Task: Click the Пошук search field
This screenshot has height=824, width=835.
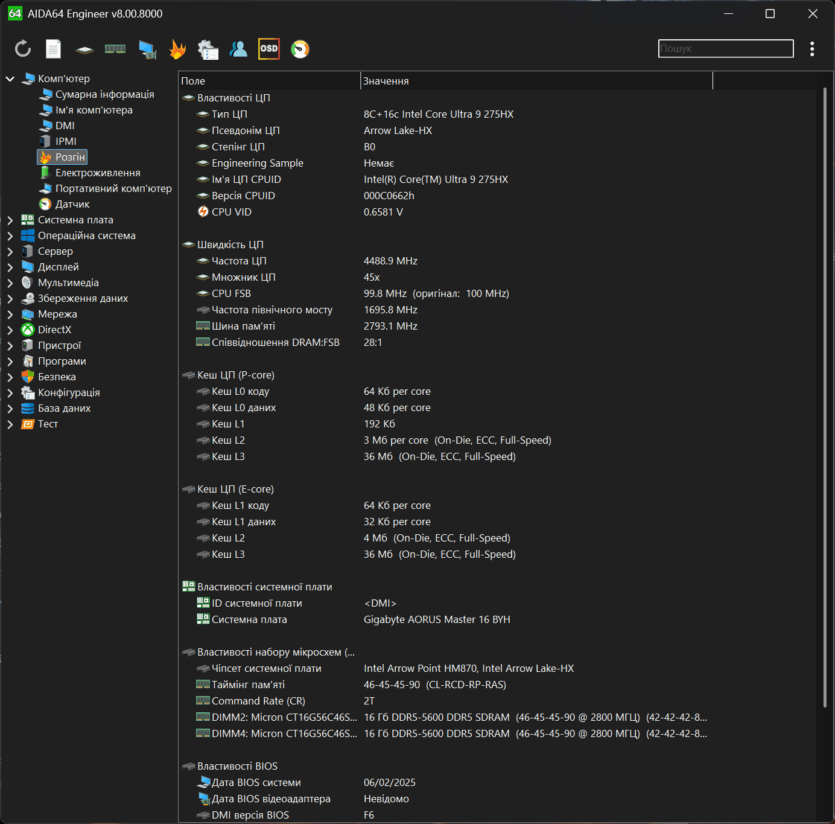Action: (725, 48)
